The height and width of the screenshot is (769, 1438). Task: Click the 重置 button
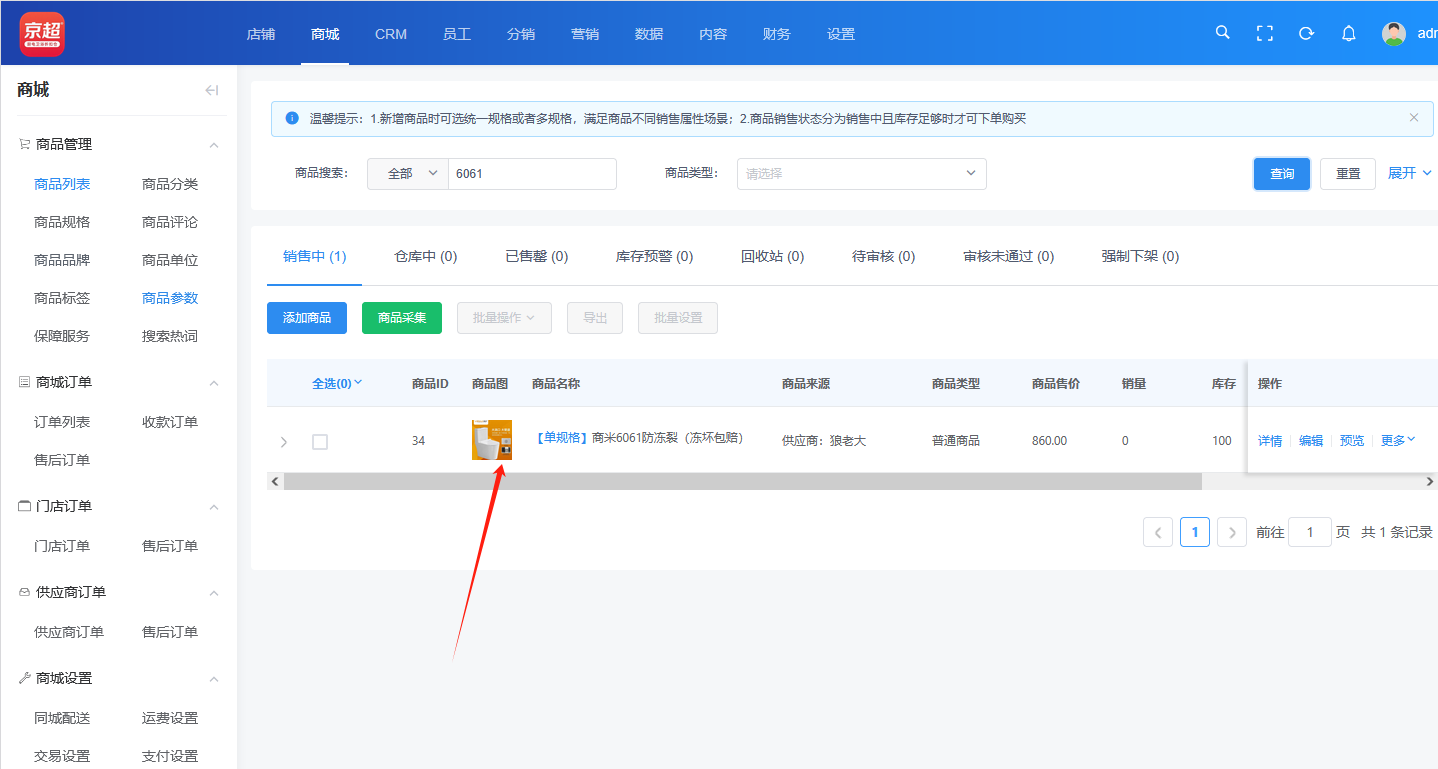coord(1348,174)
